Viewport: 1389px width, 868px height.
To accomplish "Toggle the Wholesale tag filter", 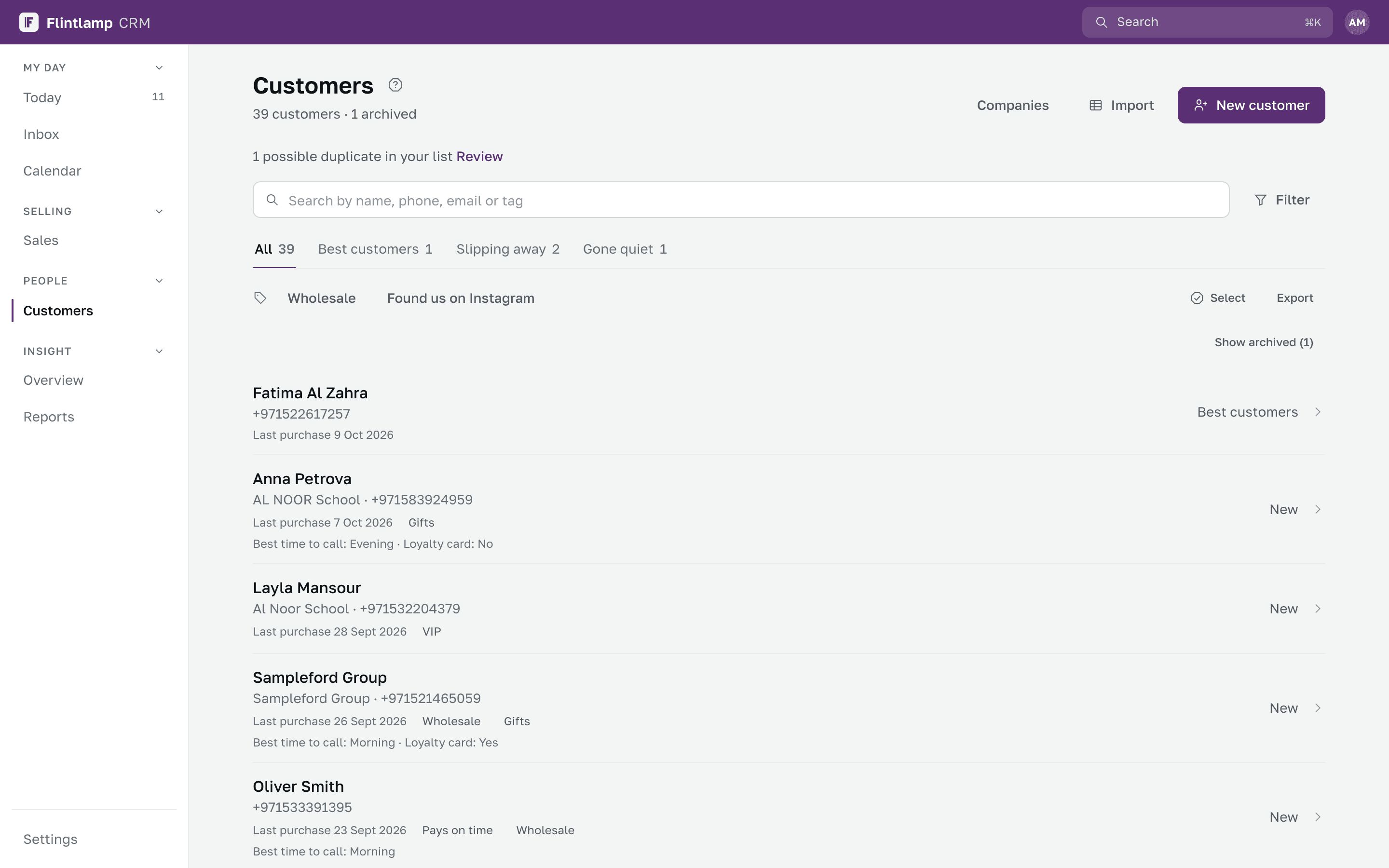I will tap(321, 298).
